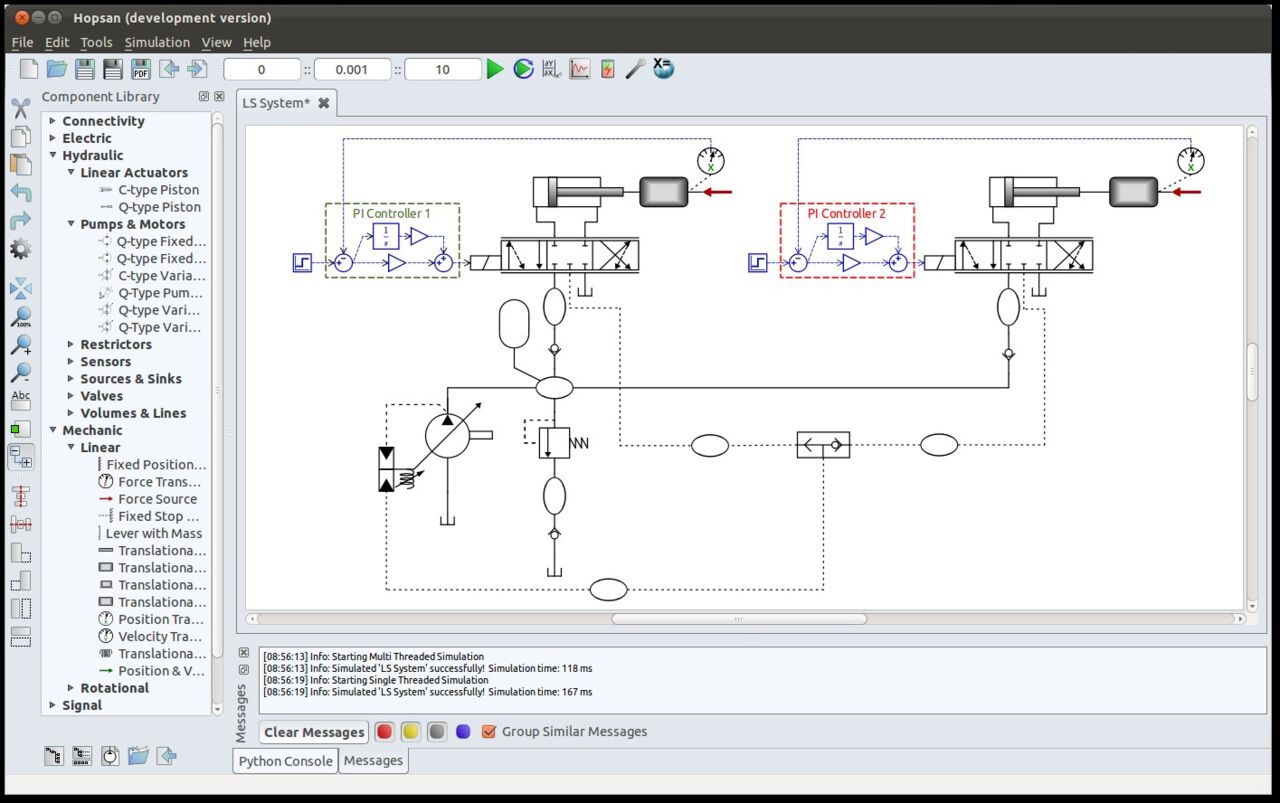Image resolution: width=1280 pixels, height=803 pixels.
Task: Toggle the yellow warning message filter
Action: [x=411, y=731]
